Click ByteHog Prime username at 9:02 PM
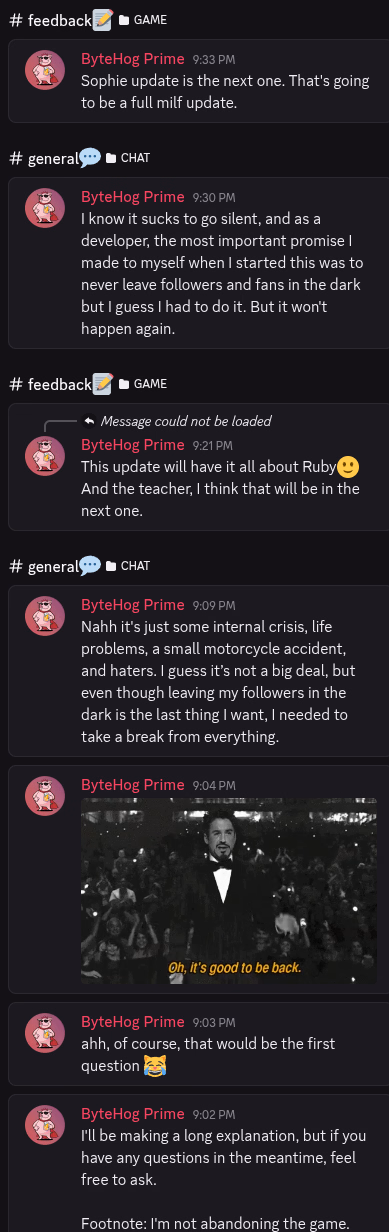Screen dimensions: 389x1232 (132, 1113)
